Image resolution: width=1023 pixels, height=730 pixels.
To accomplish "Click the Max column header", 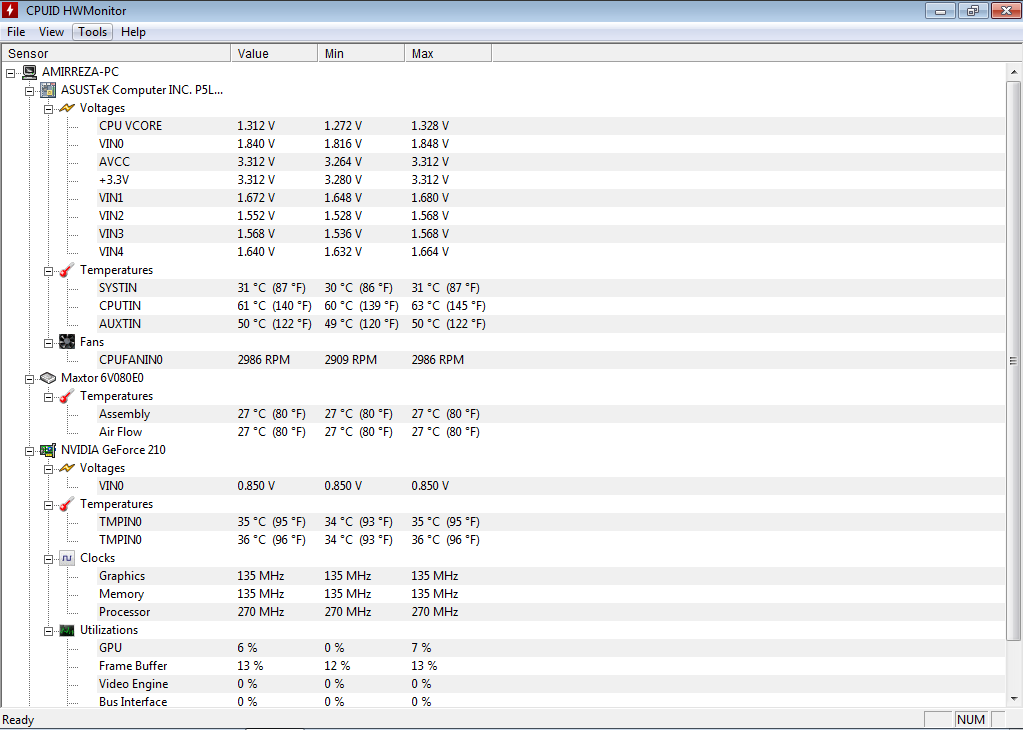I will (x=448, y=53).
